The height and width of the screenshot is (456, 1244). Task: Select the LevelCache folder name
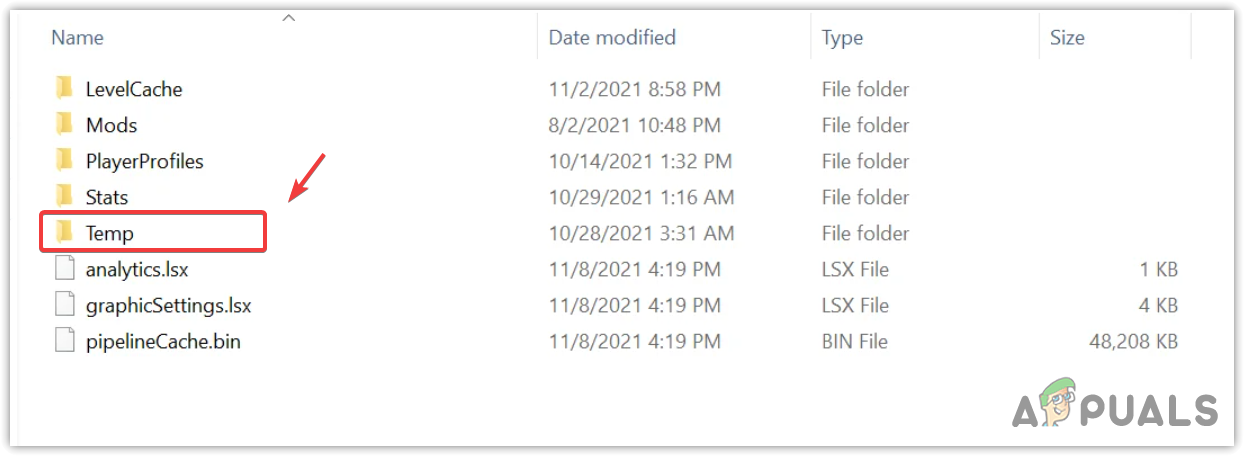pyautogui.click(x=134, y=89)
